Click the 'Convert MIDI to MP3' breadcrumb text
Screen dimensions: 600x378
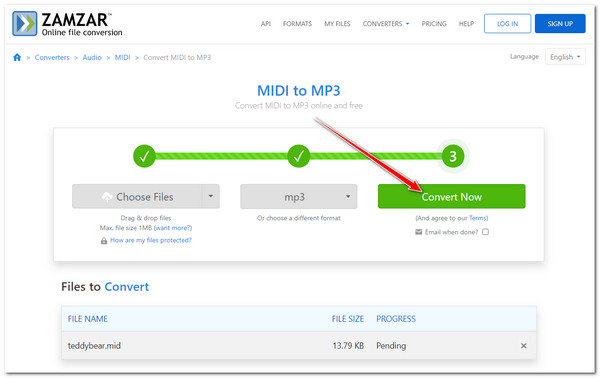177,57
